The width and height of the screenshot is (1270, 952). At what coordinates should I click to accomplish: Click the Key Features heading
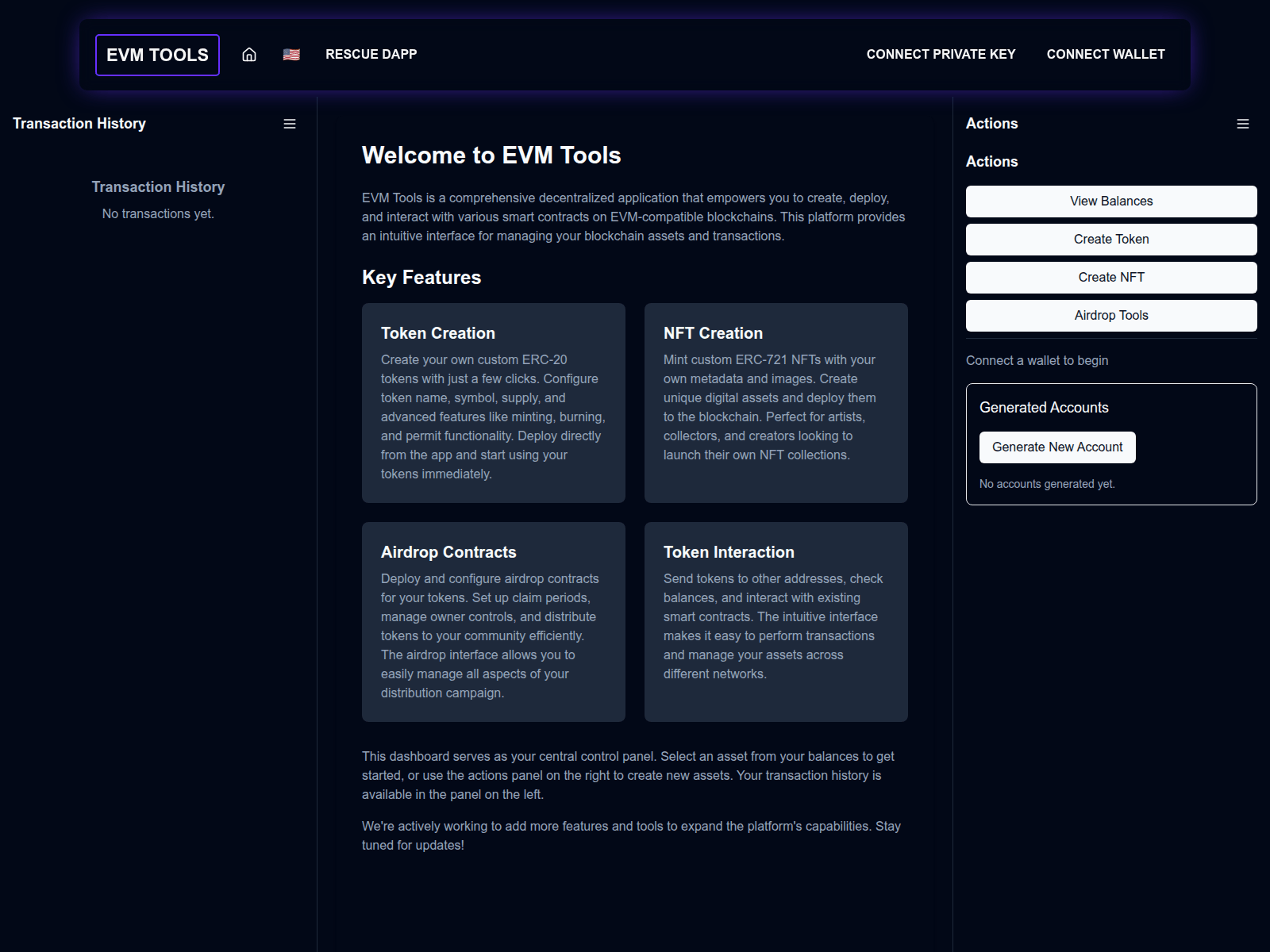[x=421, y=278]
